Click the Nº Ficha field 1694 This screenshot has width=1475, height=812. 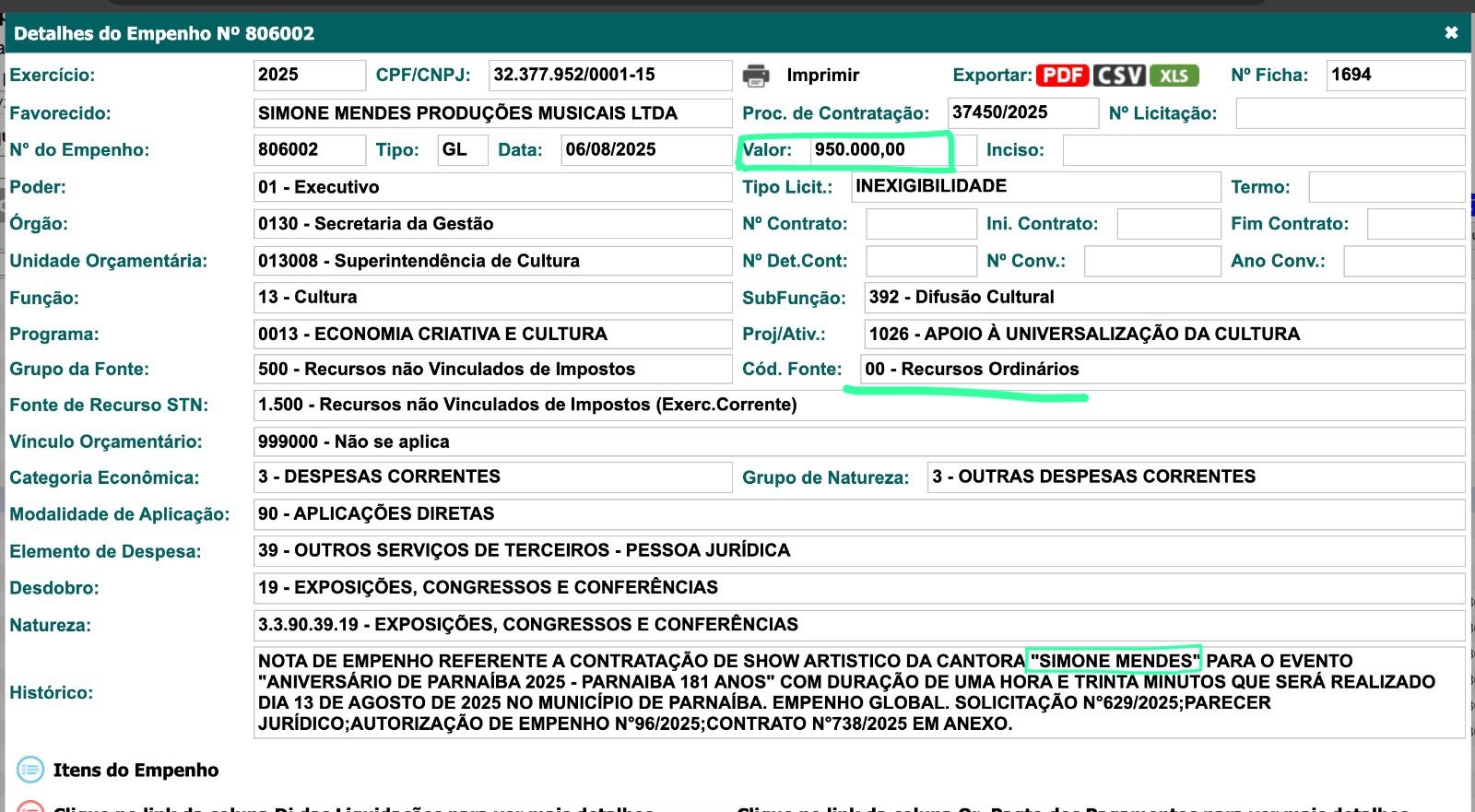click(1396, 76)
